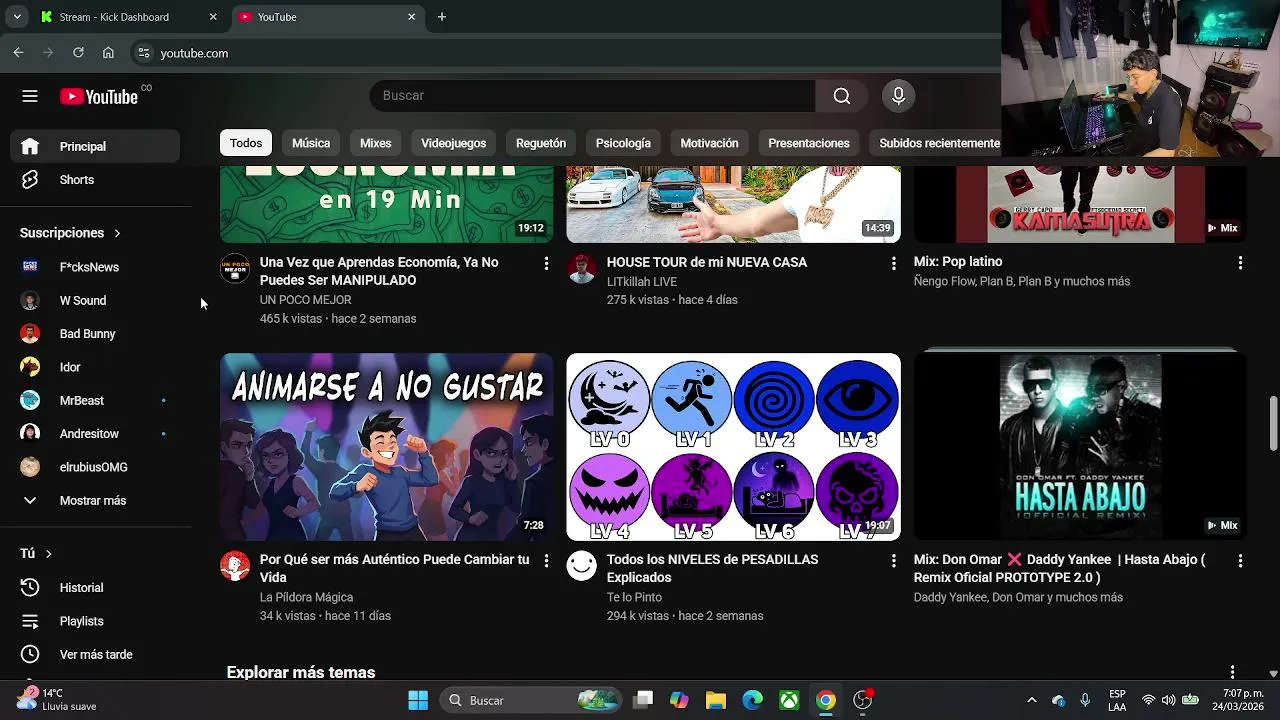Open Todos los NIVELES de PESADILLAS title
This screenshot has height=720, width=1280.
[712, 568]
